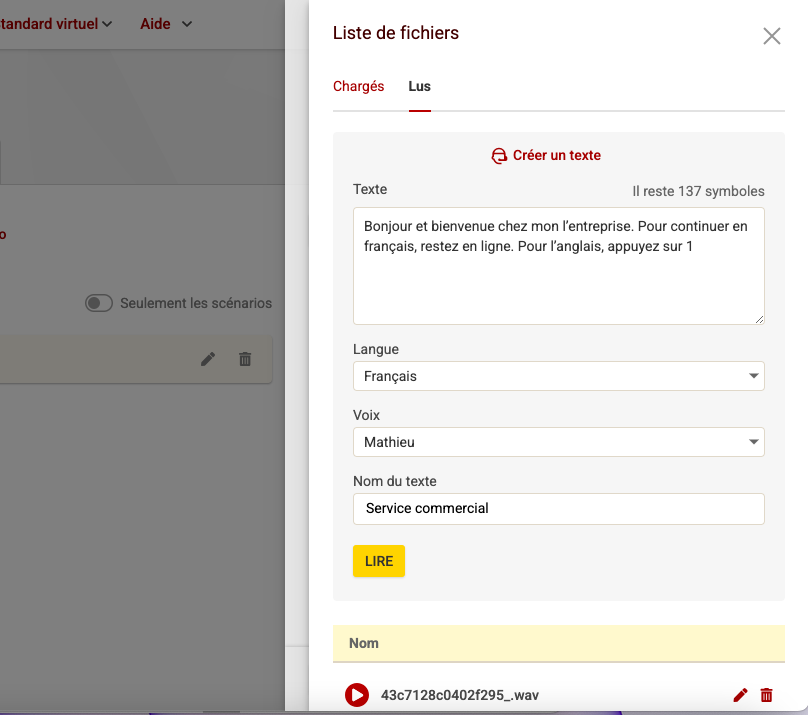Grab the resize handle of the Texte box

coord(759,319)
